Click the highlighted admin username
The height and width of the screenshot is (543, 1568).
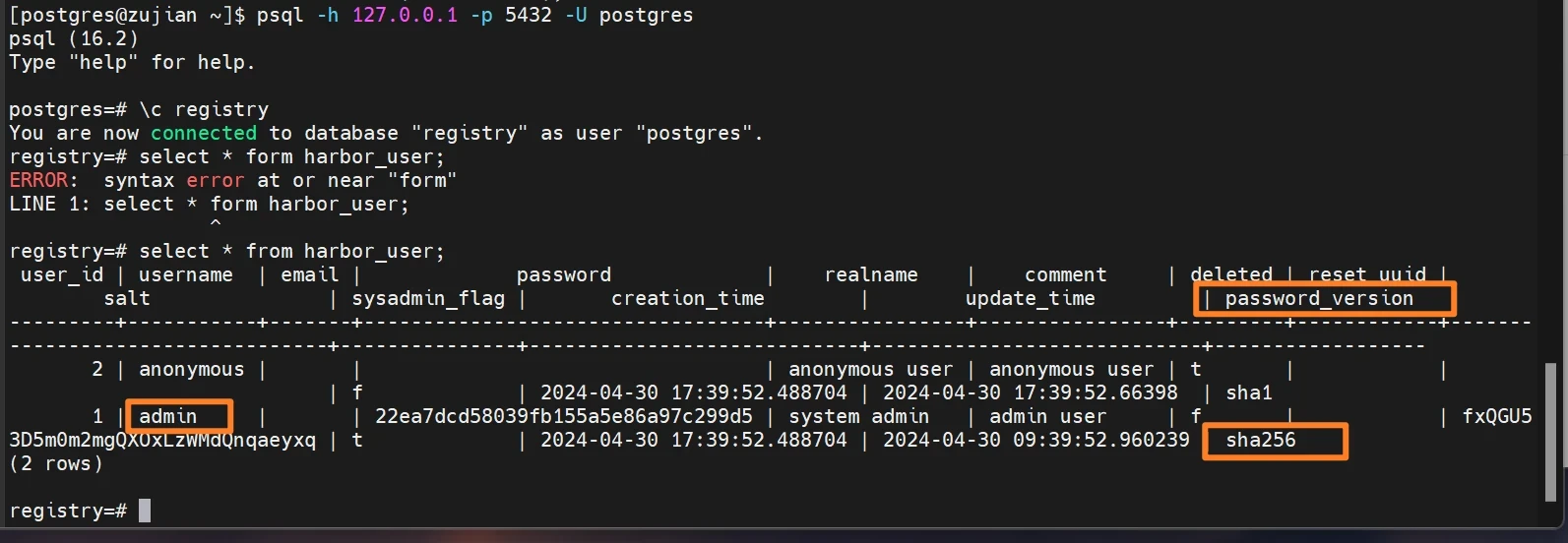168,416
